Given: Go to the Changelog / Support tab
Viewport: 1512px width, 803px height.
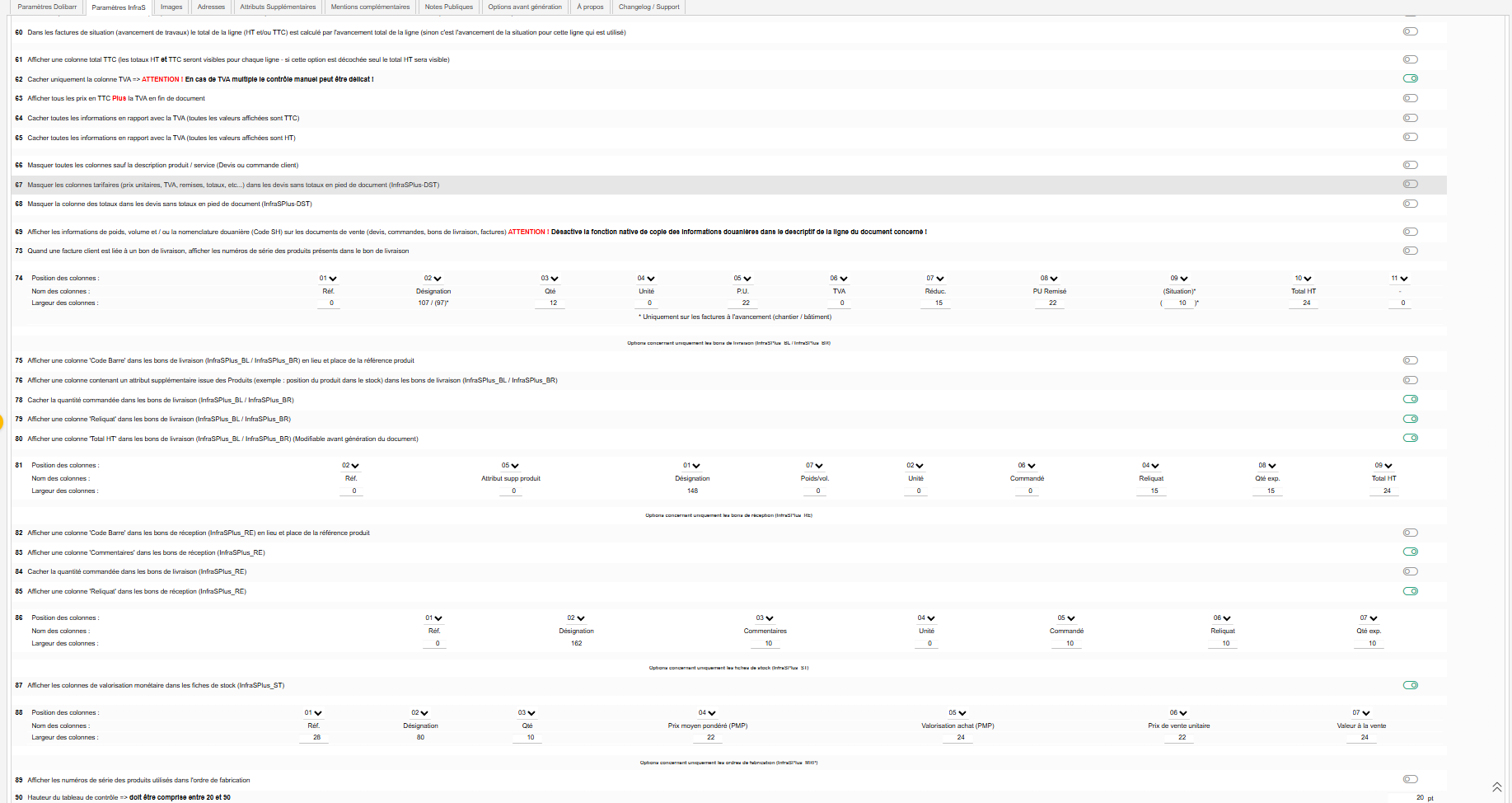Looking at the screenshot, I should click(x=649, y=7).
